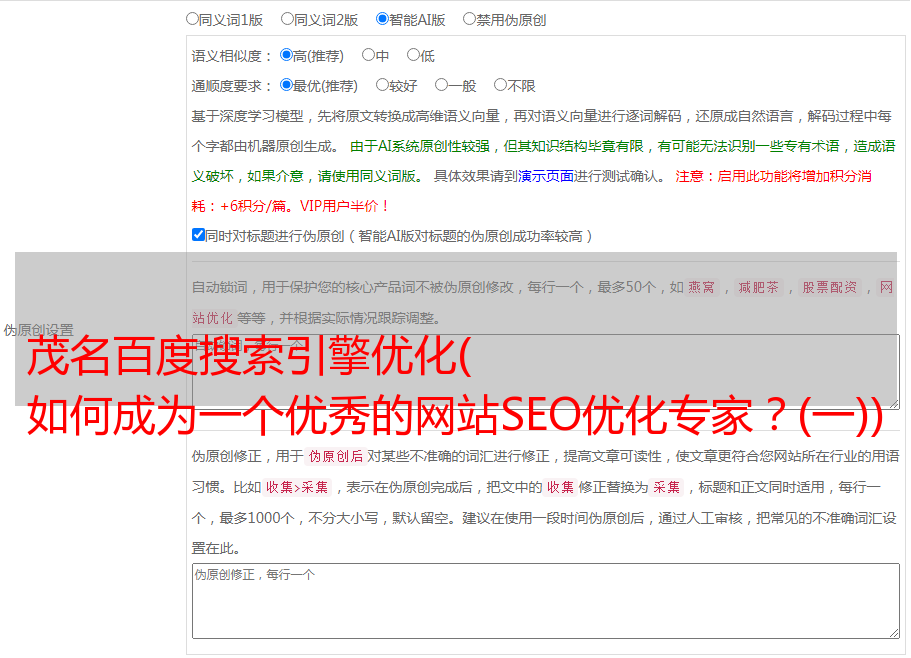The width and height of the screenshot is (911, 658).
Task: Open the 演示页面 link
Action: [546, 176]
